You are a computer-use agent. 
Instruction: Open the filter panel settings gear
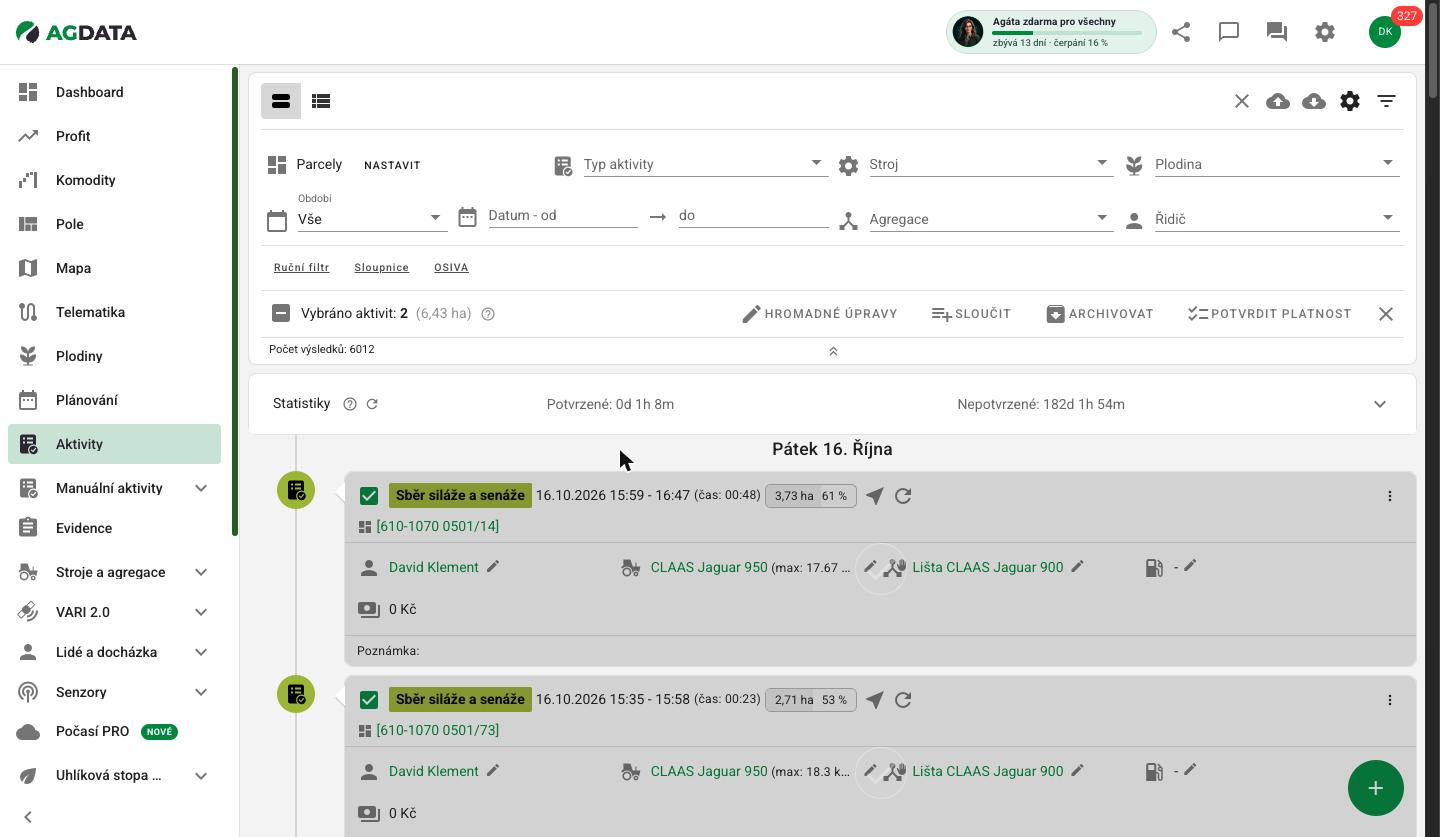coord(1350,101)
